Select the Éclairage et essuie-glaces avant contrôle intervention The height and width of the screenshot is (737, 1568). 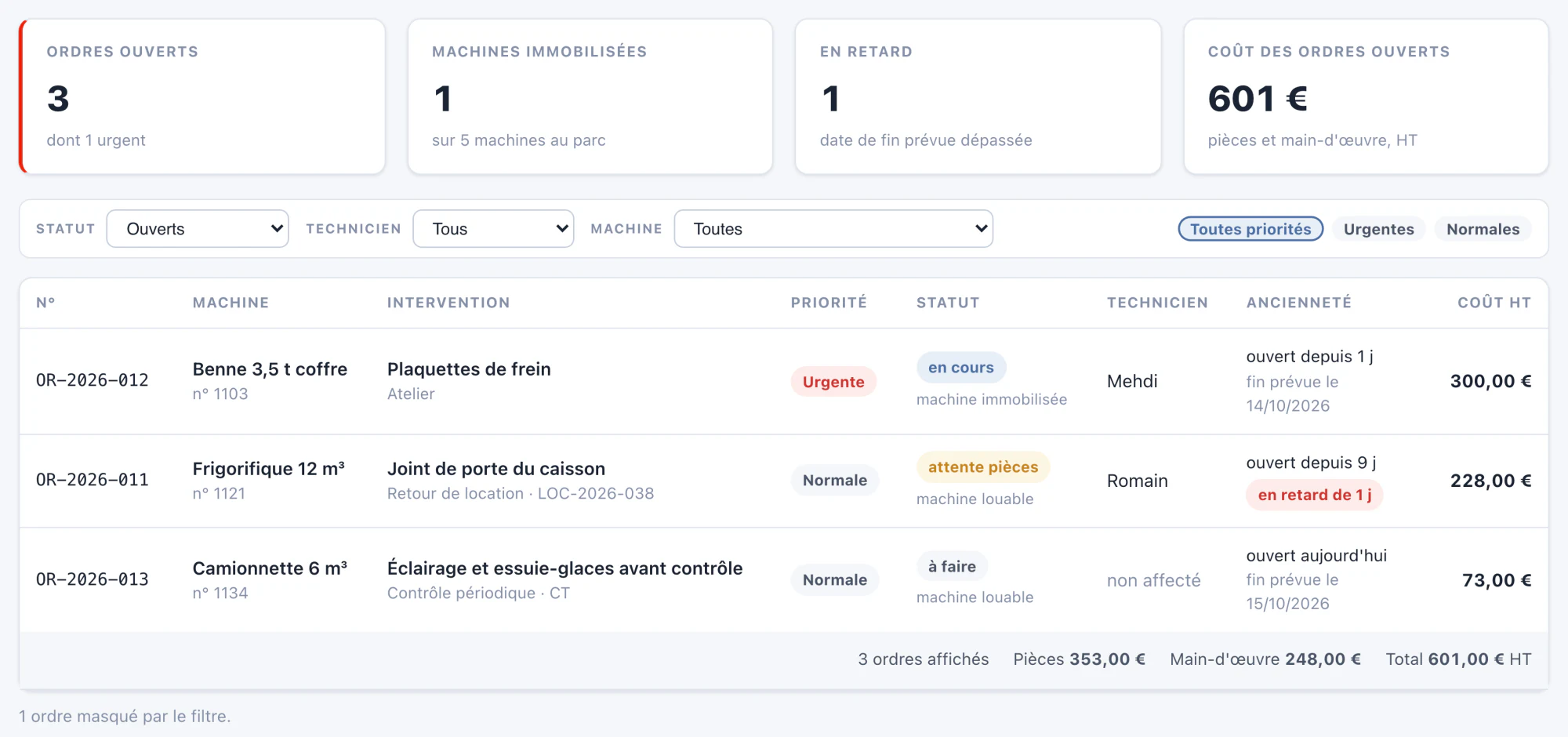point(565,568)
